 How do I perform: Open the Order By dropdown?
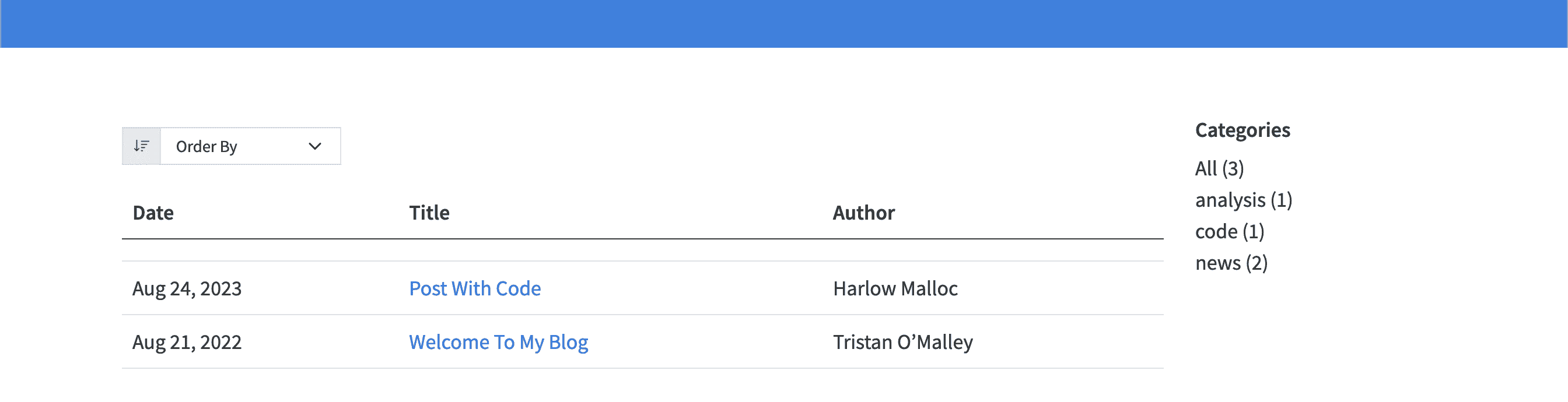click(x=250, y=146)
